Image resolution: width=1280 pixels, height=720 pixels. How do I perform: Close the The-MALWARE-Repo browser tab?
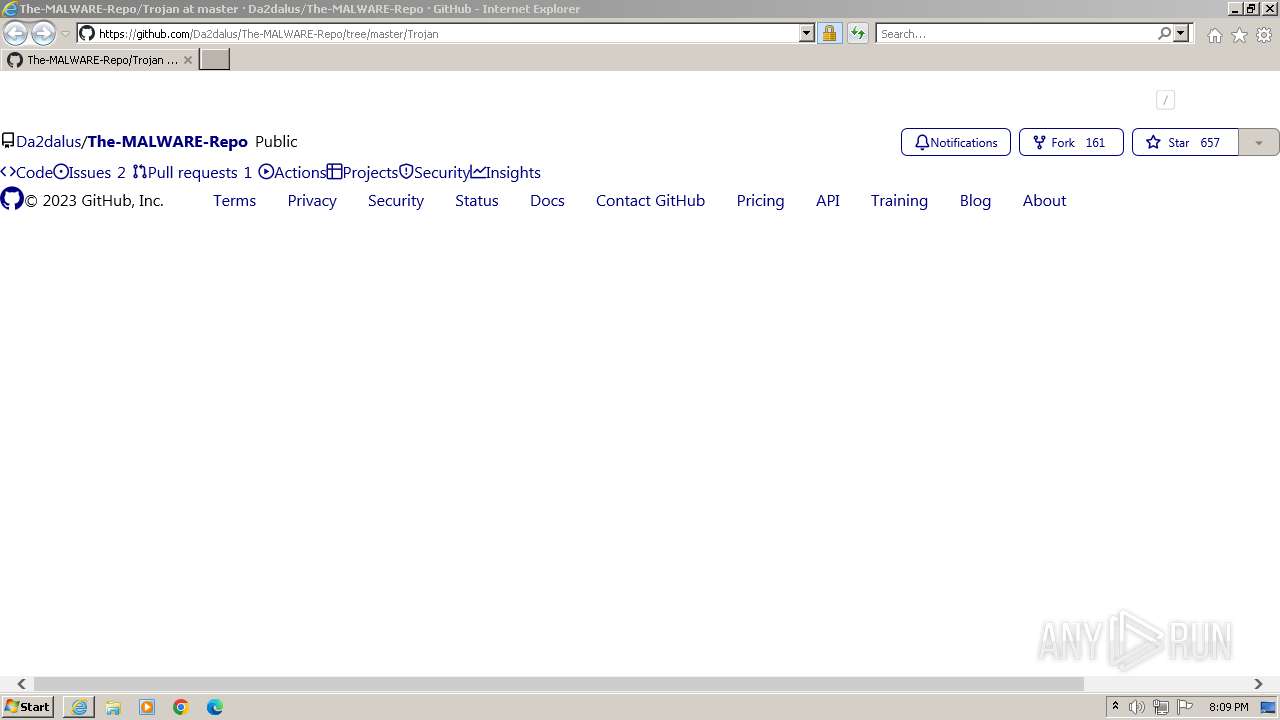(188, 60)
